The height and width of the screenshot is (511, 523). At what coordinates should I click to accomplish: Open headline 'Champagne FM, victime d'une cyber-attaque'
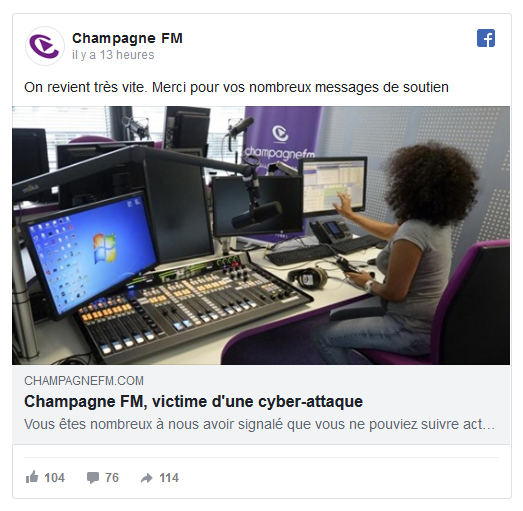tap(193, 401)
